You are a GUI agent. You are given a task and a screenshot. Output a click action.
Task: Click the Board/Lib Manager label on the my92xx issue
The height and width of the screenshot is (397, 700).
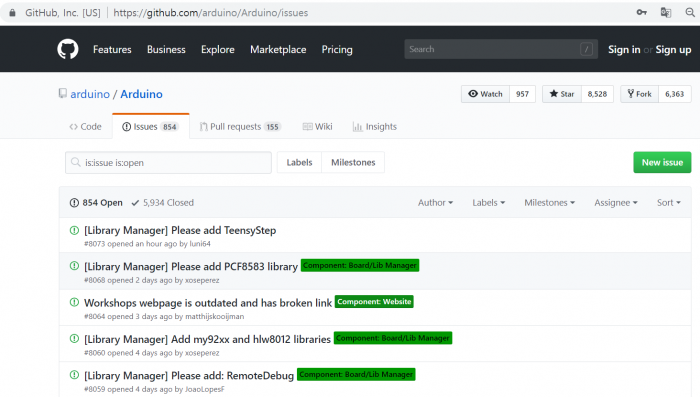point(393,338)
